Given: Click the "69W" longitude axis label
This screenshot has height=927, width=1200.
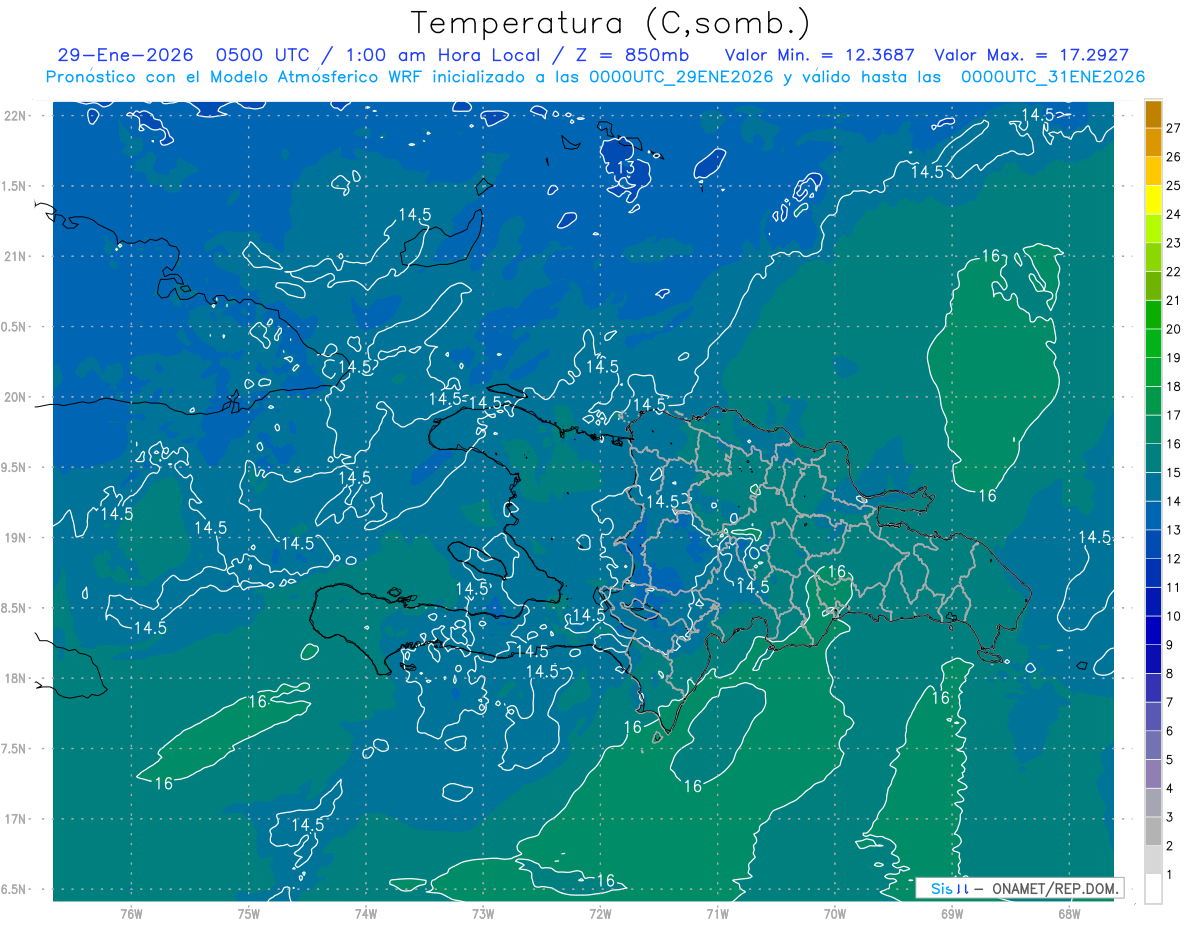Looking at the screenshot, I should 952,913.
